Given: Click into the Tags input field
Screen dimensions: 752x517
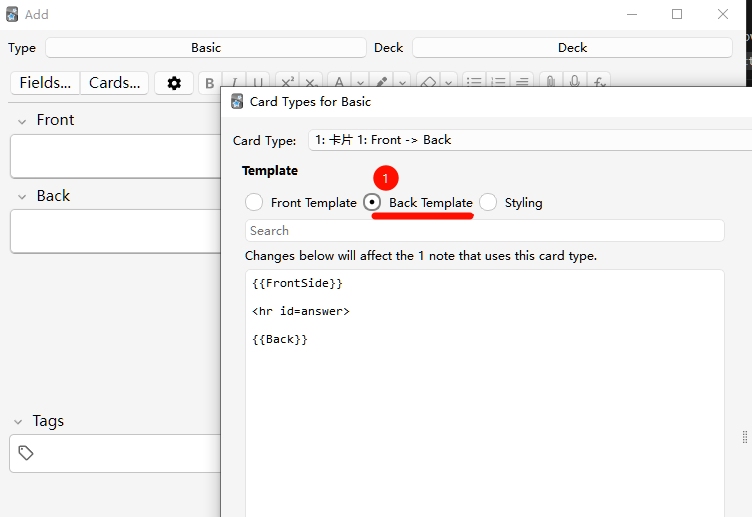Looking at the screenshot, I should [115, 453].
